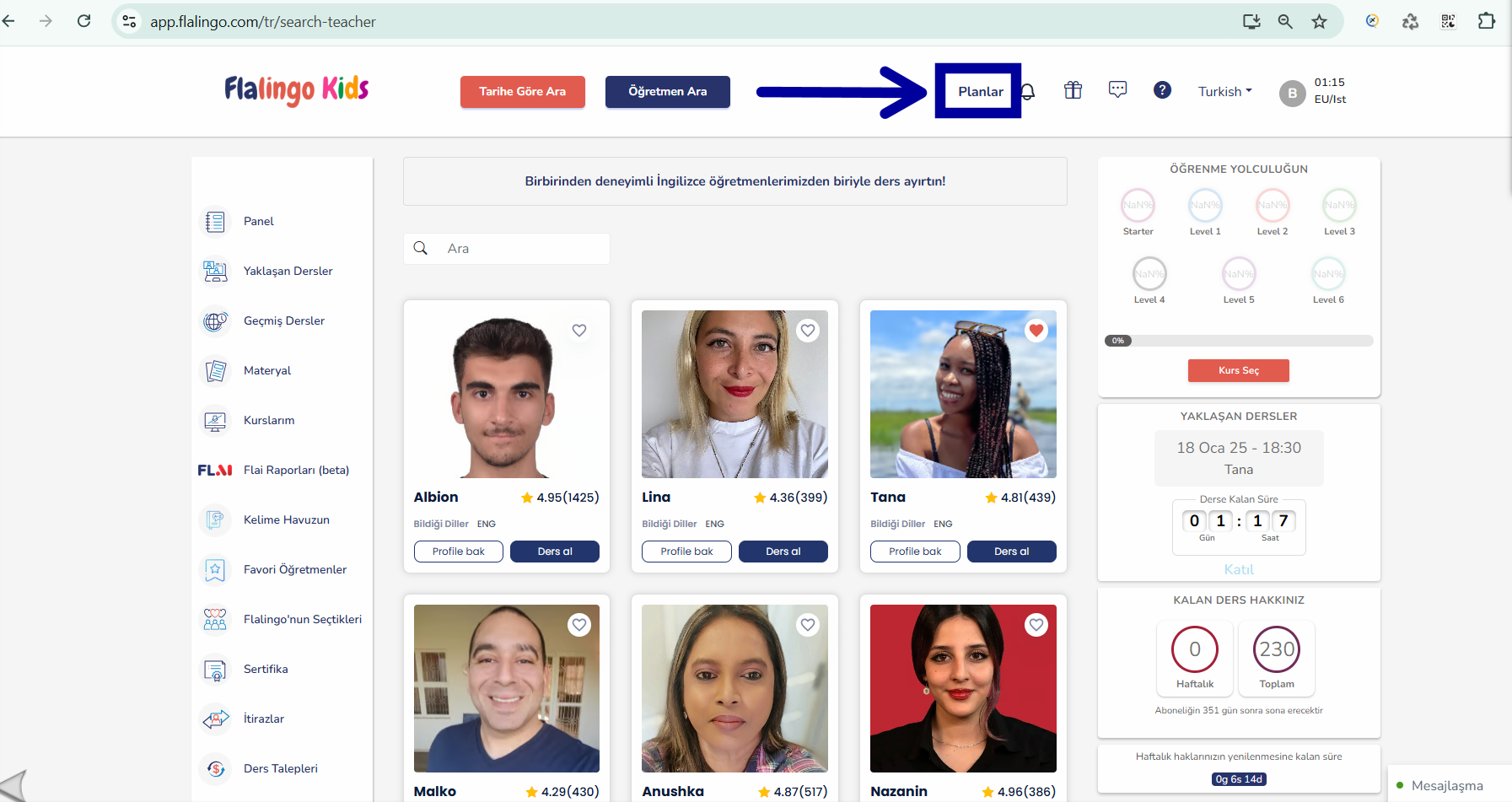Click the 0% learning progress bar

1239,341
